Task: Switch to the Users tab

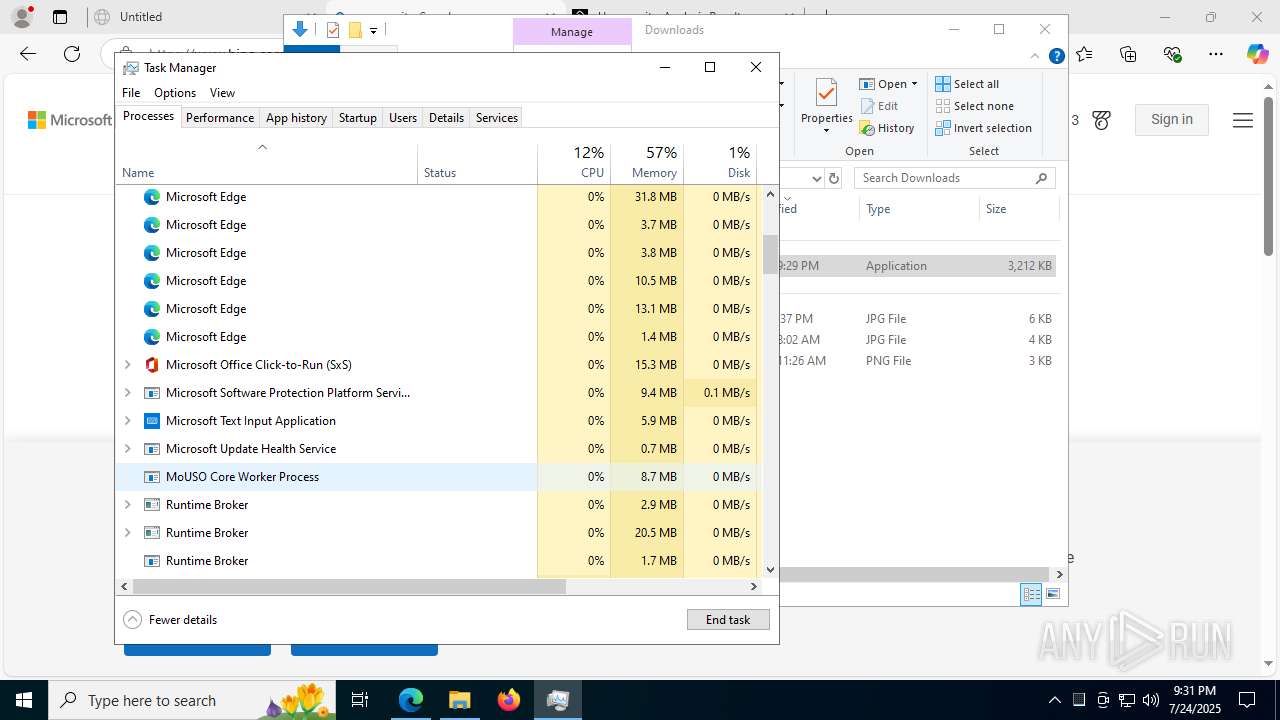Action: 403,118
